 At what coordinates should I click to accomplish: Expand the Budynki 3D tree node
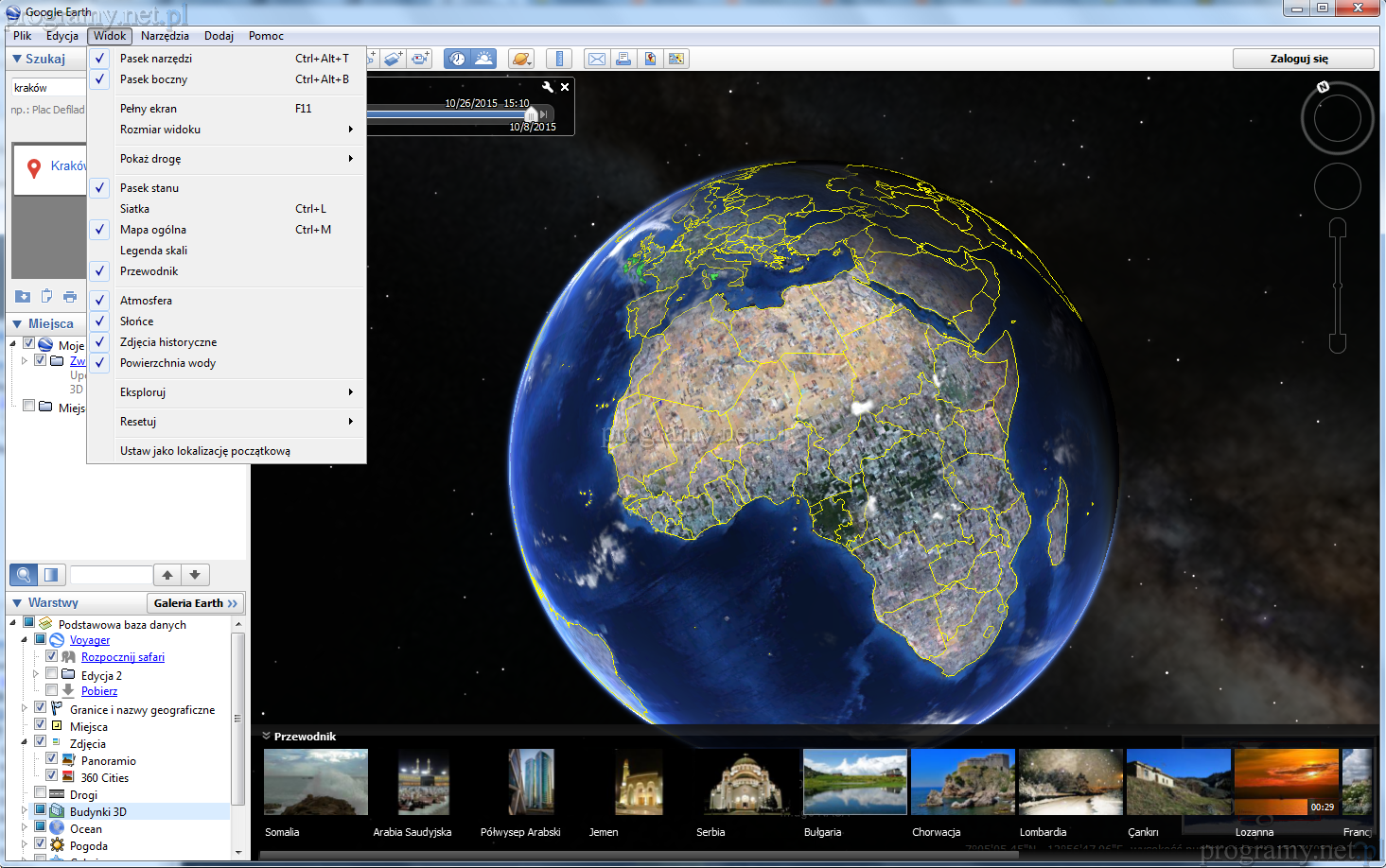(25, 811)
